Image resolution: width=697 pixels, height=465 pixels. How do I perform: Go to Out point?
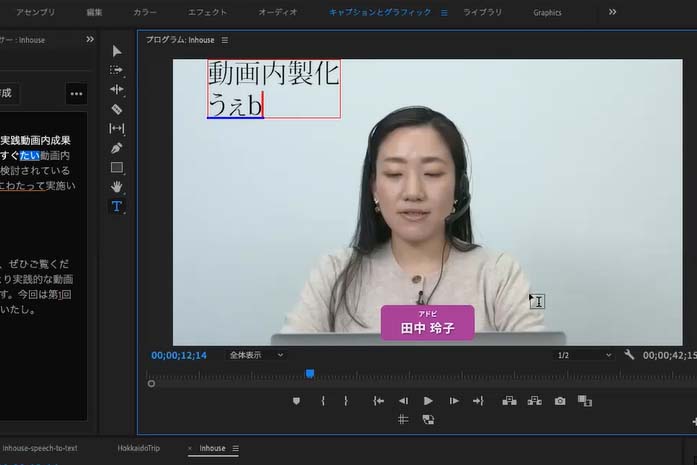pos(478,401)
